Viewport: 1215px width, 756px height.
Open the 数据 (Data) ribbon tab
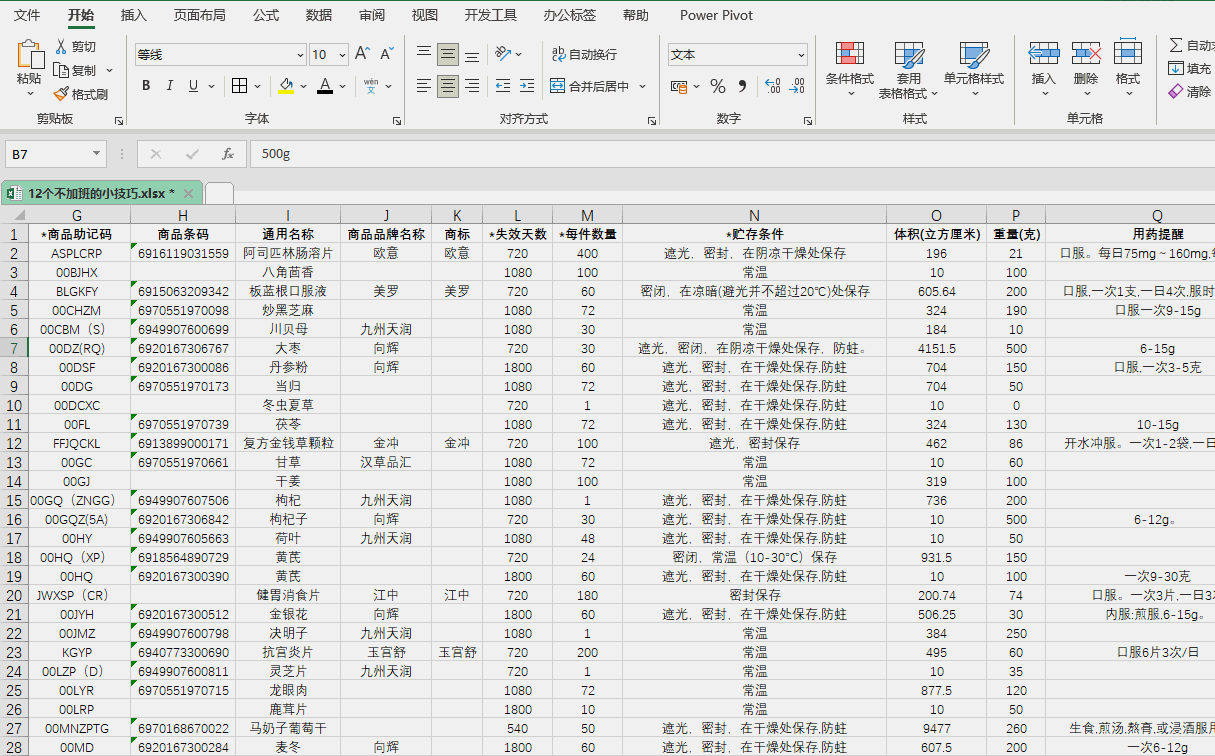319,15
